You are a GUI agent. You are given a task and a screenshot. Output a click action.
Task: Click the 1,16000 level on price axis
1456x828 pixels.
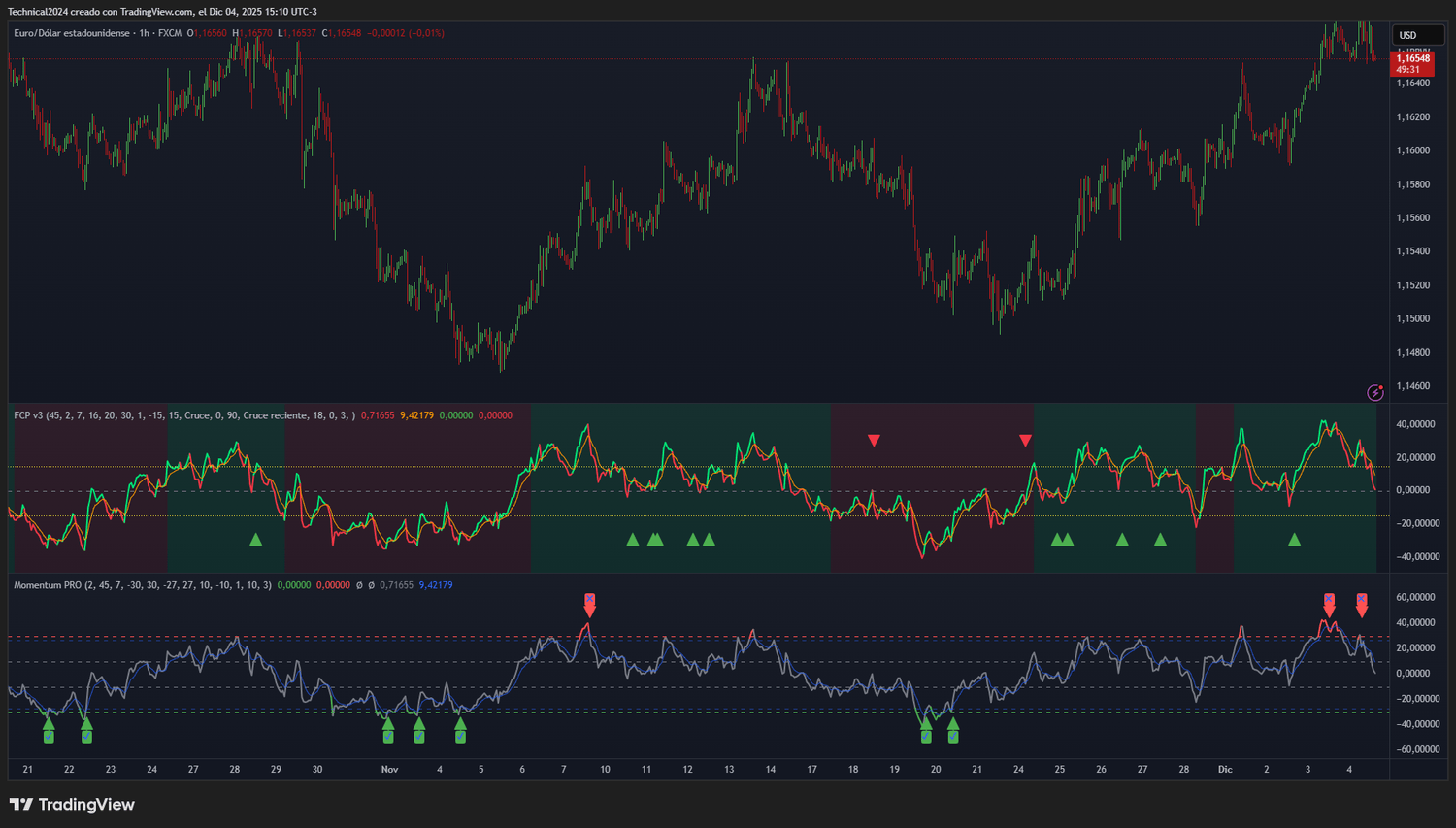point(1412,150)
